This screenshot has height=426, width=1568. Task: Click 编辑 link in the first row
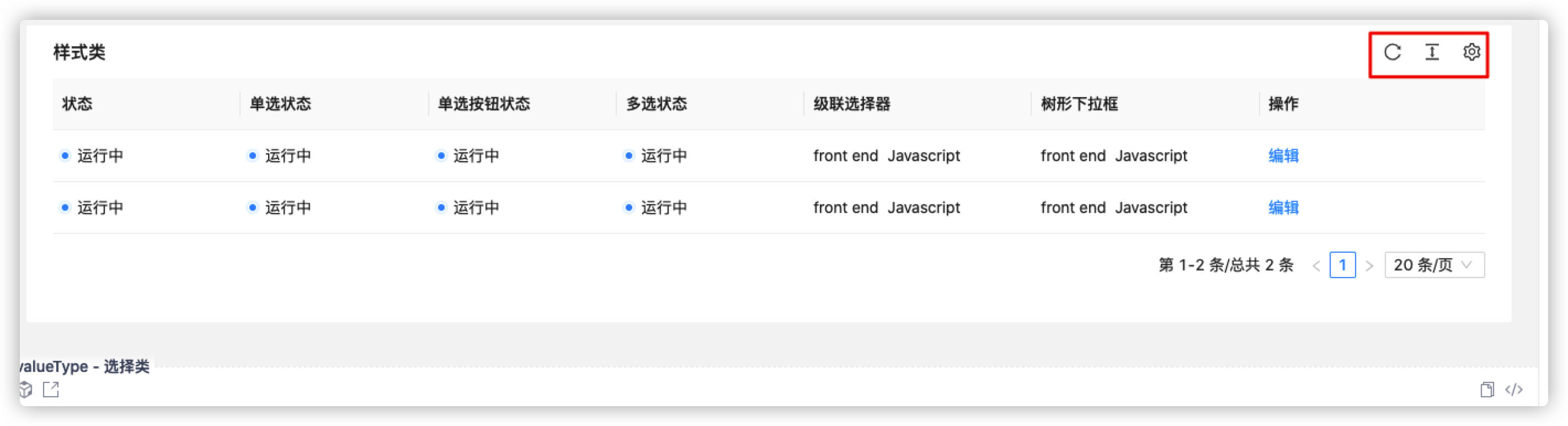[1284, 156]
